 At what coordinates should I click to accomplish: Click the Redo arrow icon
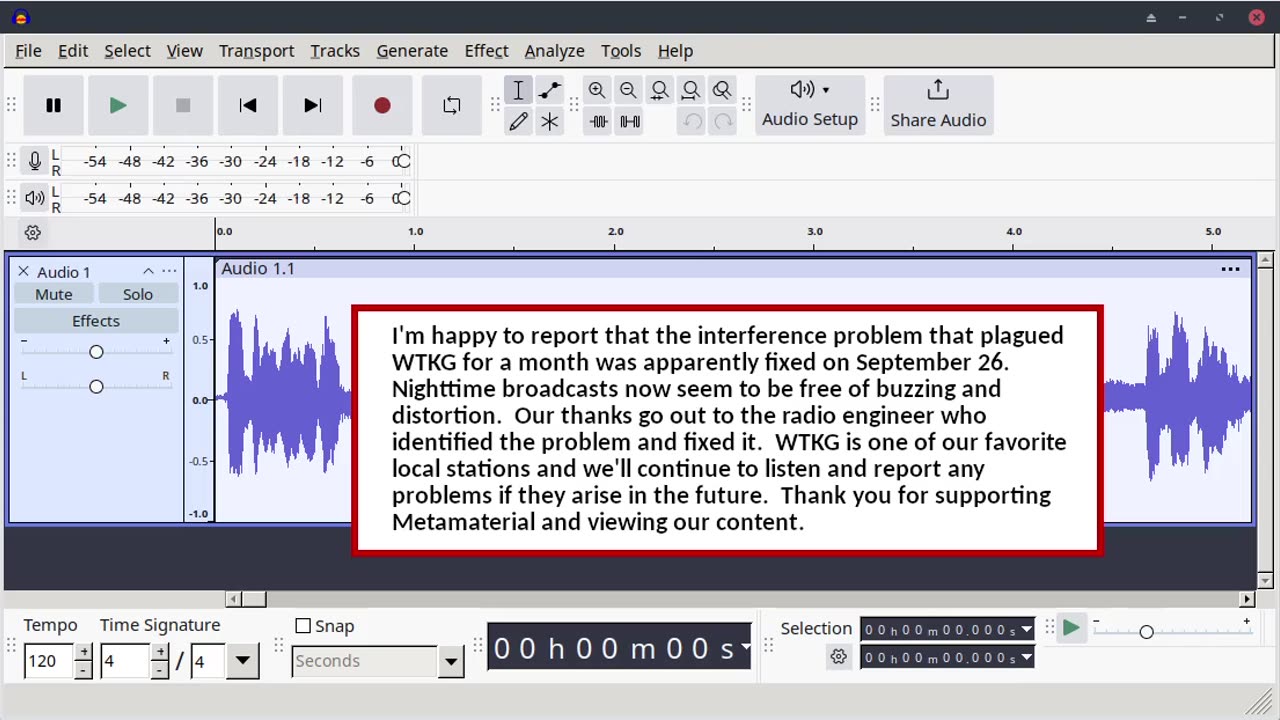723,122
